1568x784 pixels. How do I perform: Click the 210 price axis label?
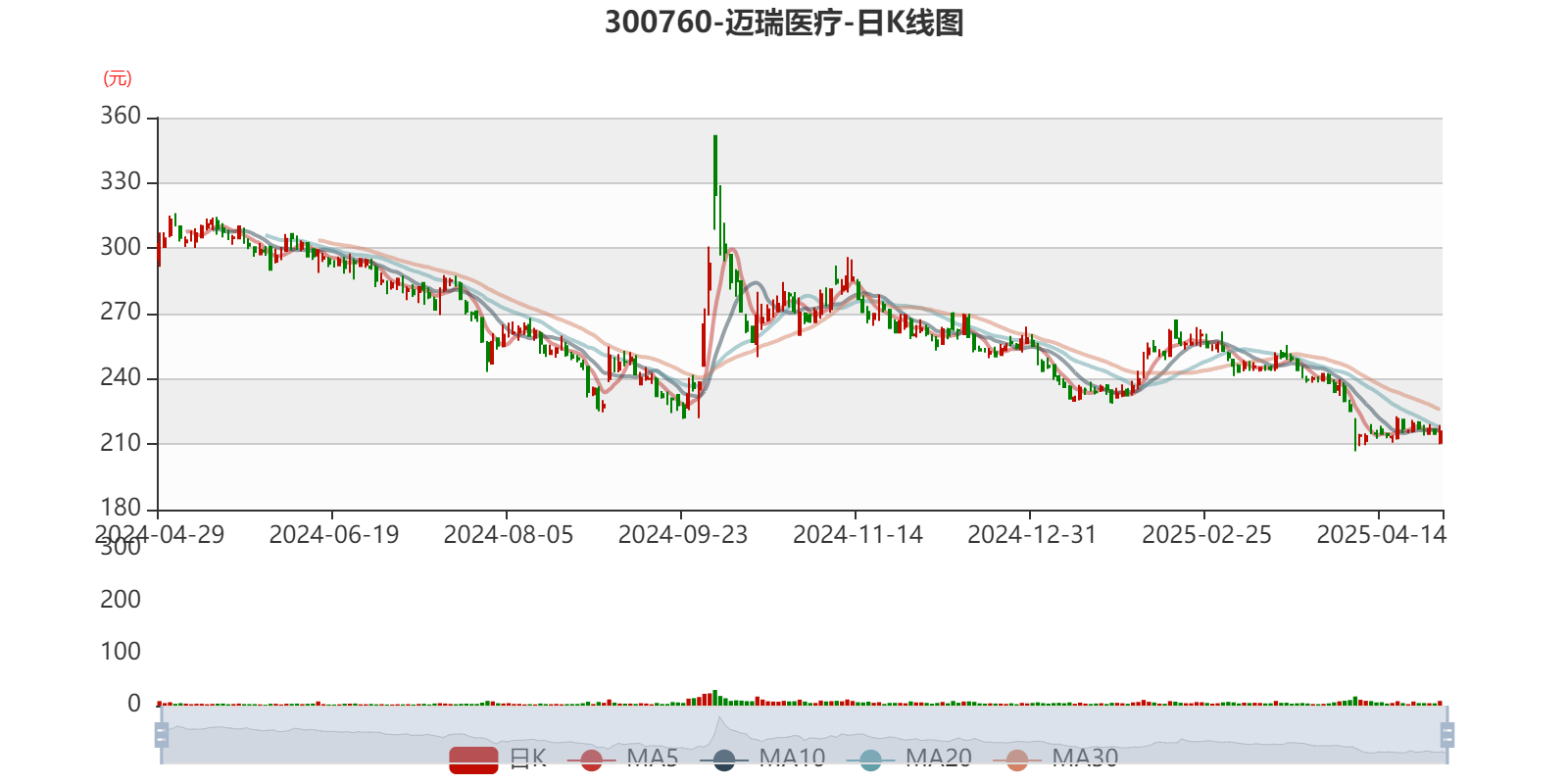click(121, 443)
